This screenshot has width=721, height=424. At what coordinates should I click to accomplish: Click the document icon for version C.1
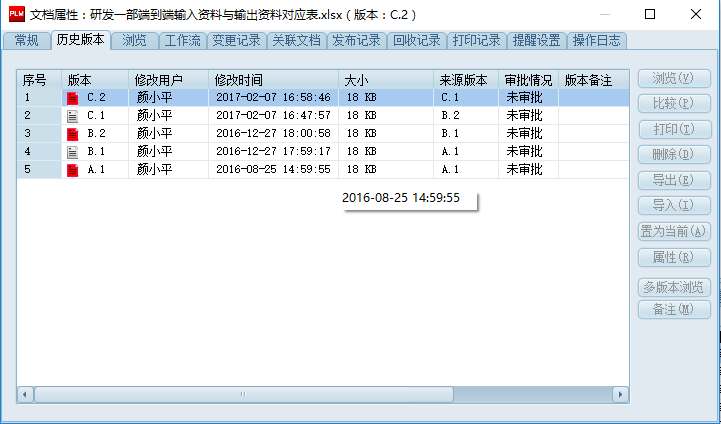coord(72,116)
